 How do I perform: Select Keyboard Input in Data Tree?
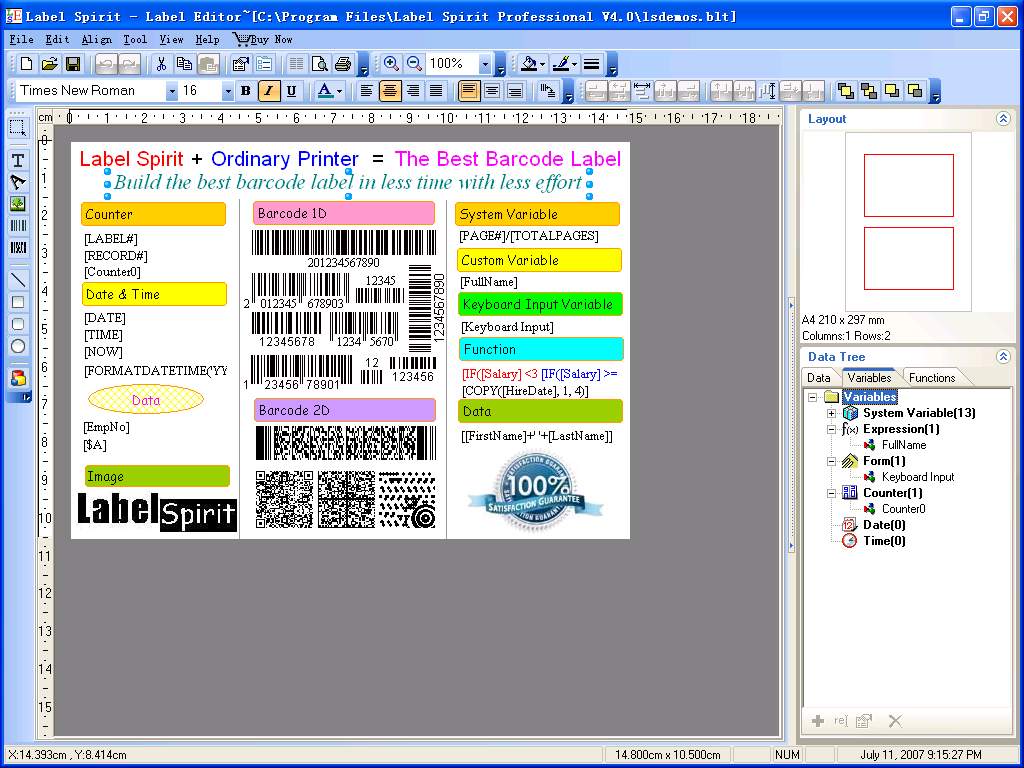pyautogui.click(x=917, y=477)
